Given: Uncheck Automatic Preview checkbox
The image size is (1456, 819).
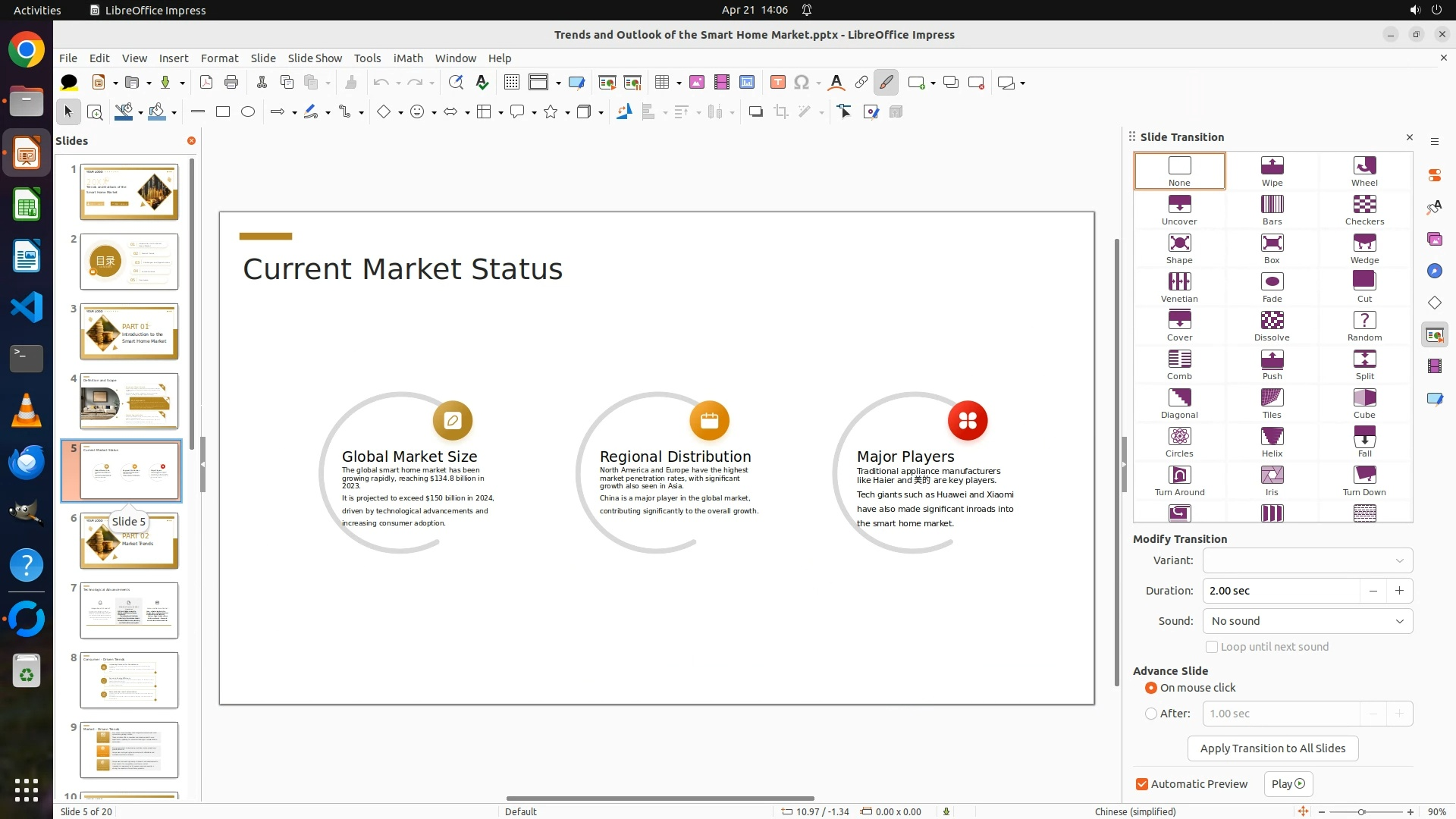Looking at the screenshot, I should (1142, 784).
